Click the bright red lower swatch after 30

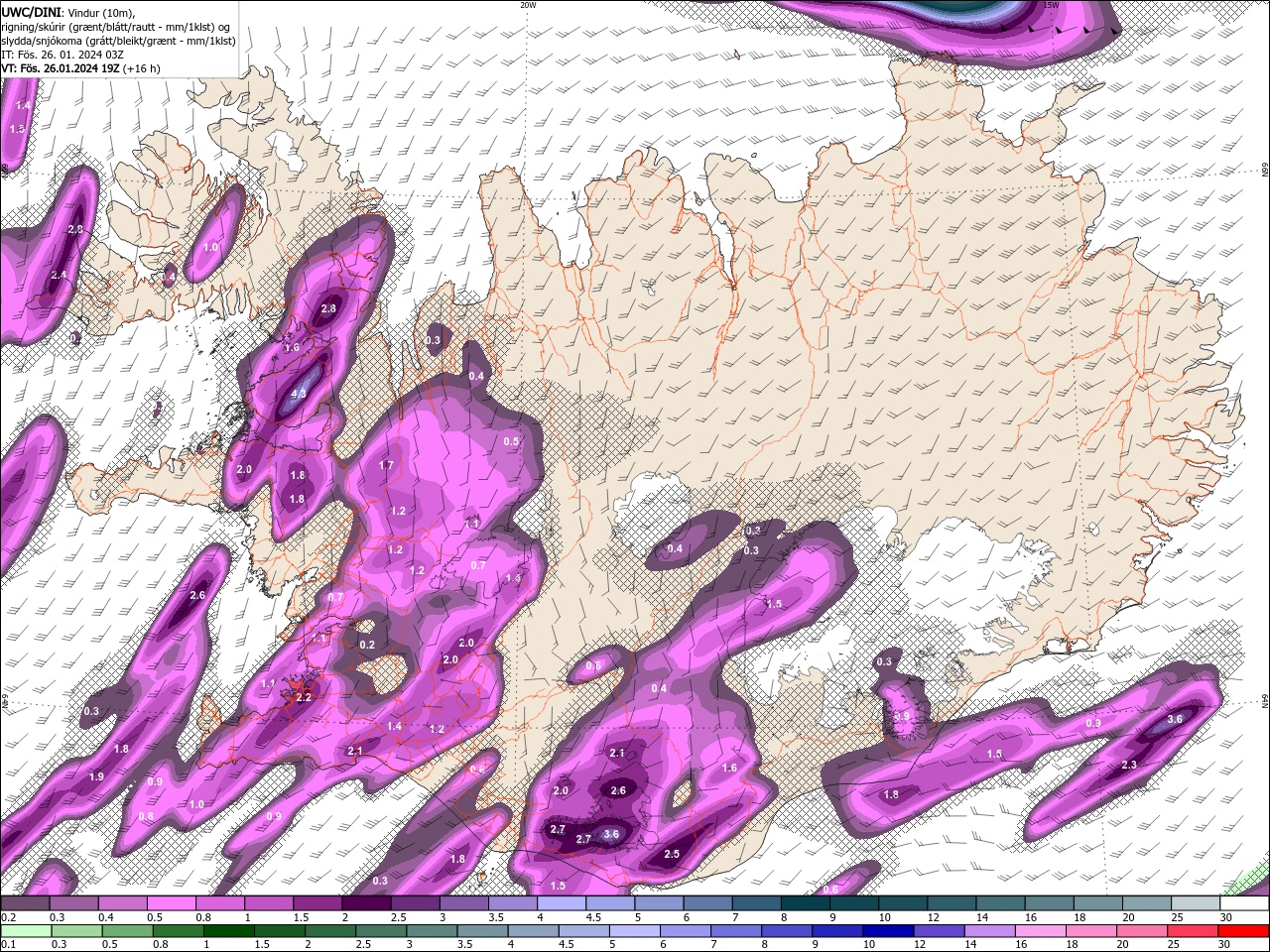click(1243, 931)
